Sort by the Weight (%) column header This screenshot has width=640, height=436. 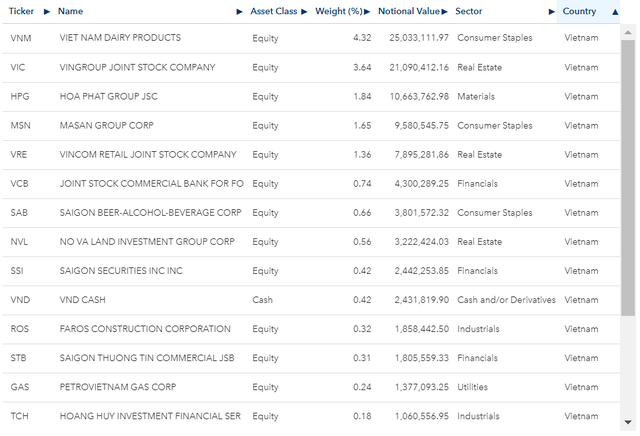338,11
